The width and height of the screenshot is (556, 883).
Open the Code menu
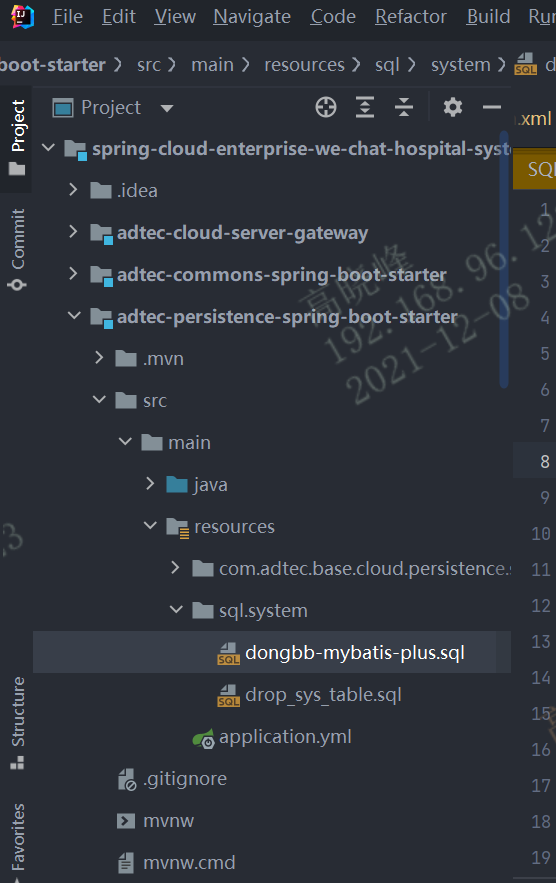click(333, 17)
